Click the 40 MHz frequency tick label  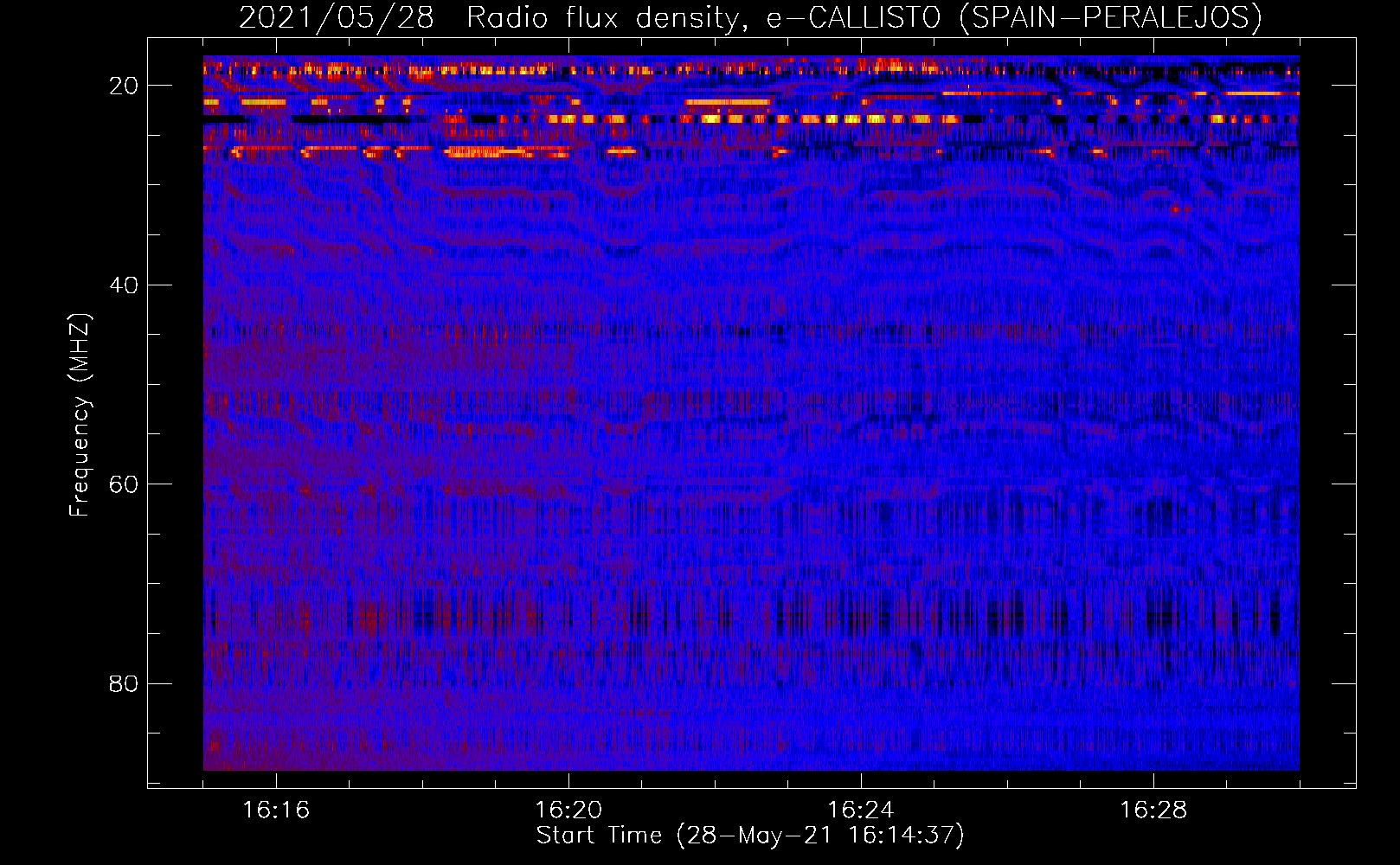pos(124,285)
